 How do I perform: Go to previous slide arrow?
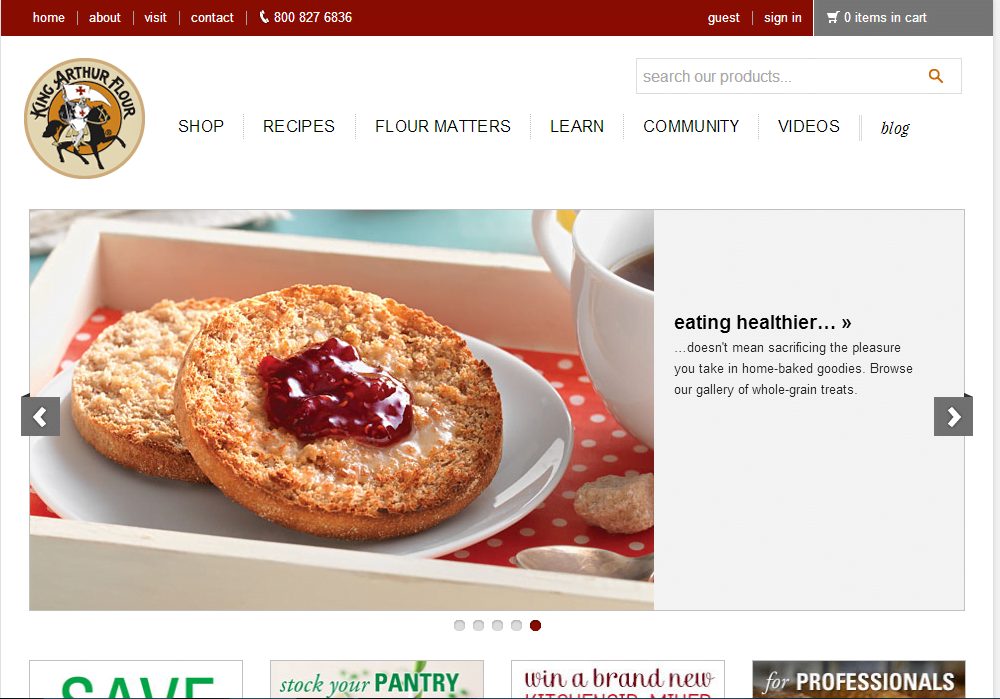40,416
